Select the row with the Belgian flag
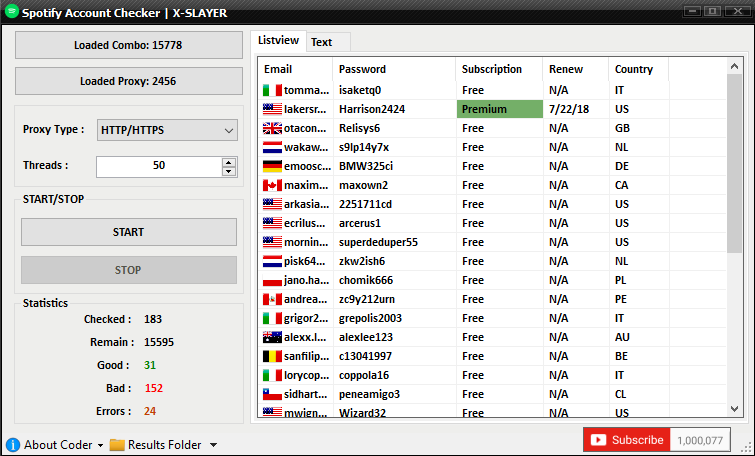Screen dimensions: 755x456 (492, 356)
